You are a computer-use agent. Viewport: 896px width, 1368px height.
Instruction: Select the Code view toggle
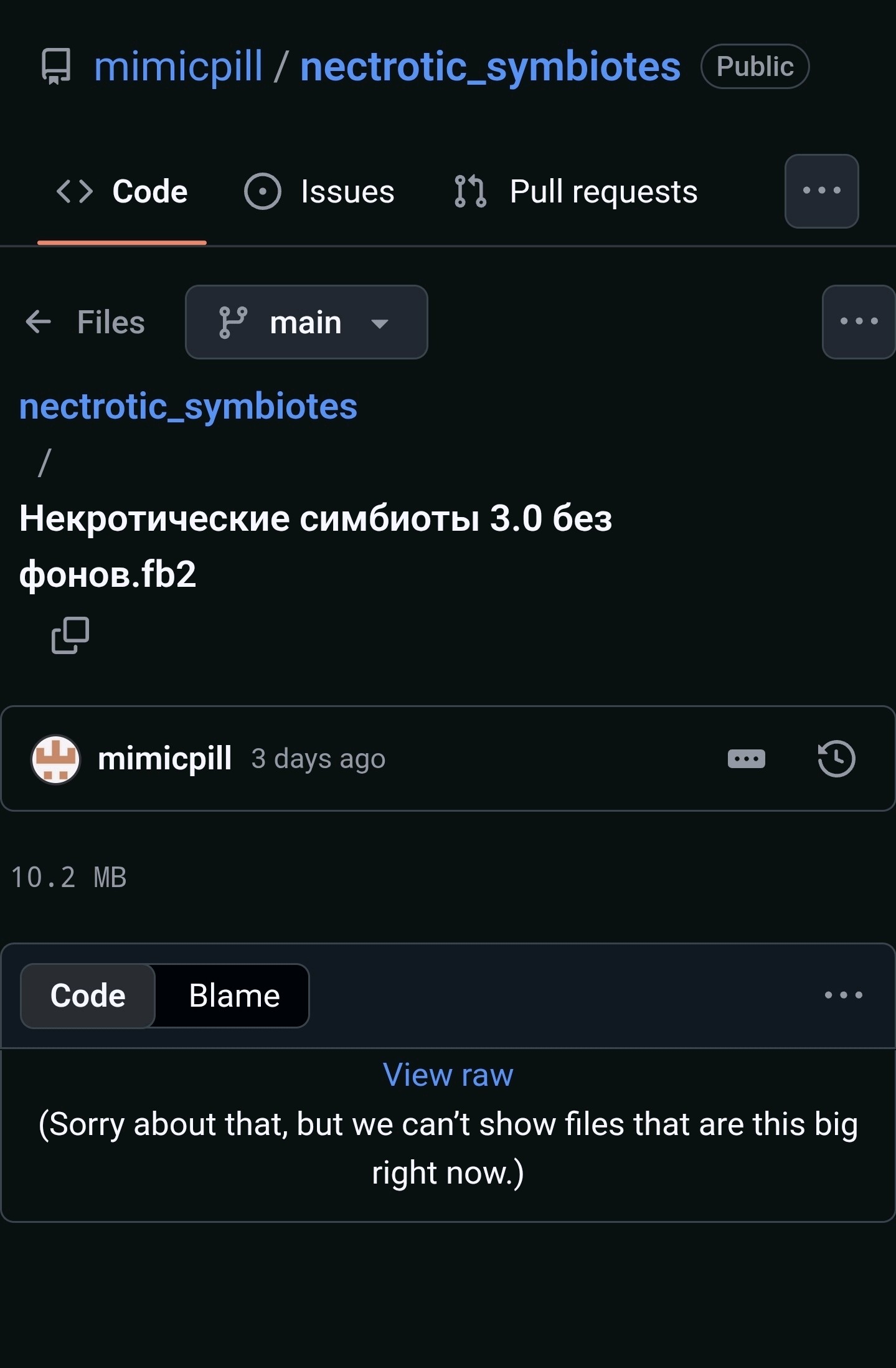[88, 995]
